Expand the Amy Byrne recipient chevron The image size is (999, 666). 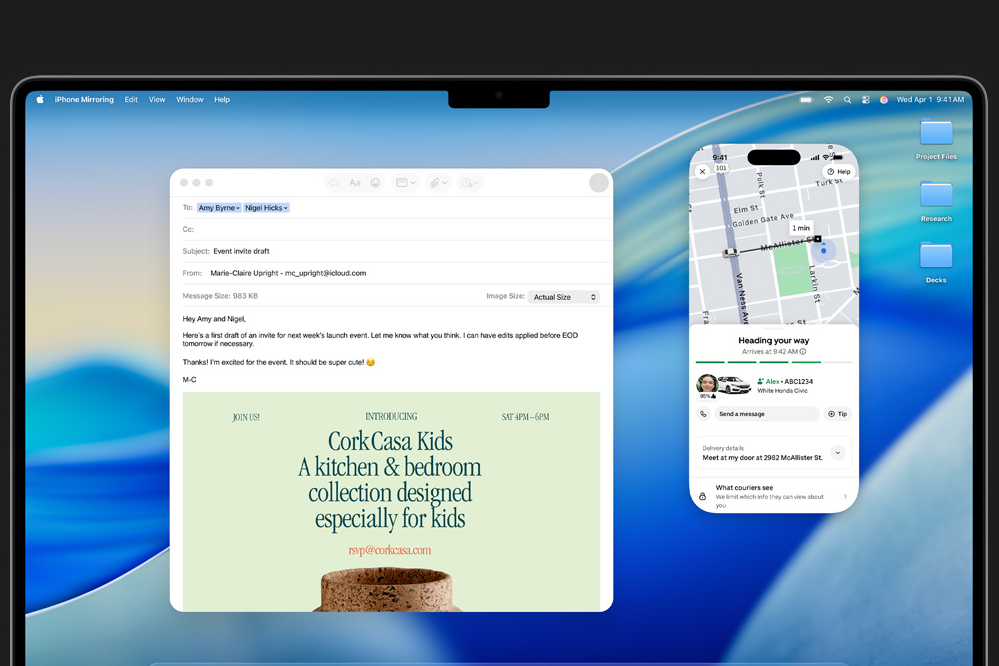click(x=238, y=208)
